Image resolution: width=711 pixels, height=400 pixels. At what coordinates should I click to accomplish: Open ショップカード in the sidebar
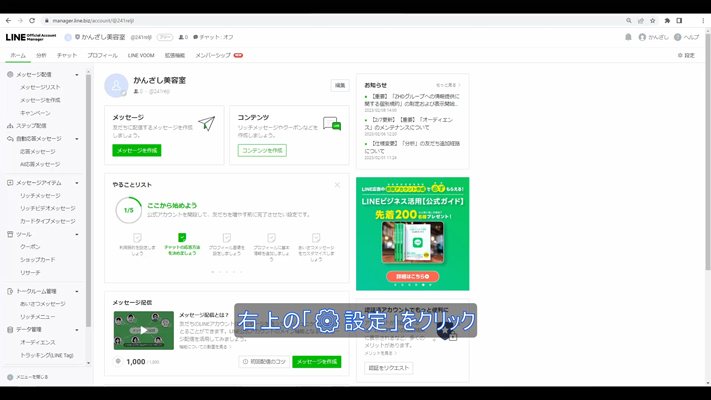coord(38,259)
